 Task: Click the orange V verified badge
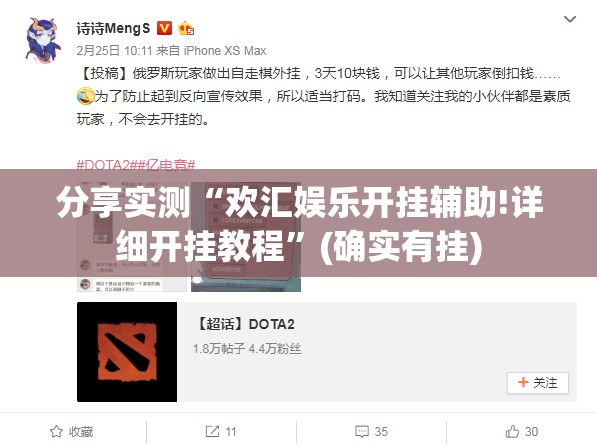[164, 28]
